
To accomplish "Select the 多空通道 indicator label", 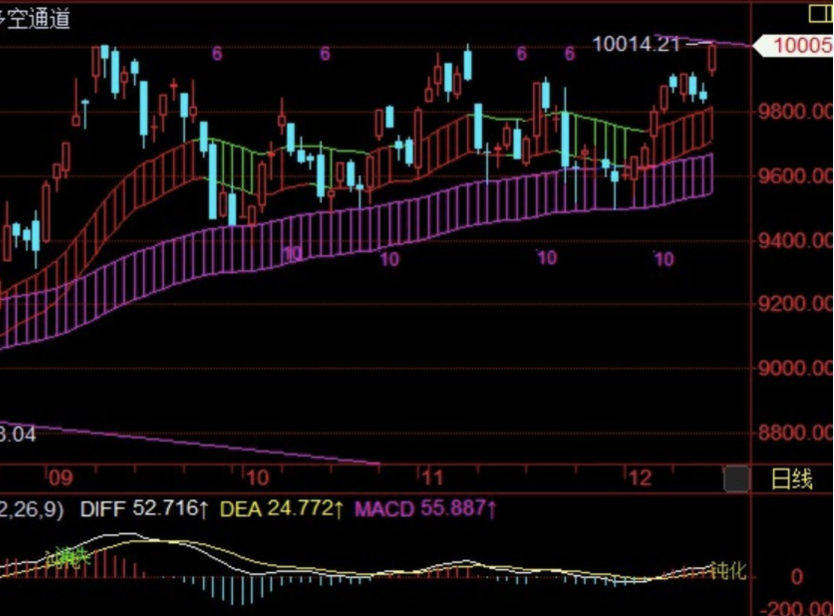I will (35, 19).
